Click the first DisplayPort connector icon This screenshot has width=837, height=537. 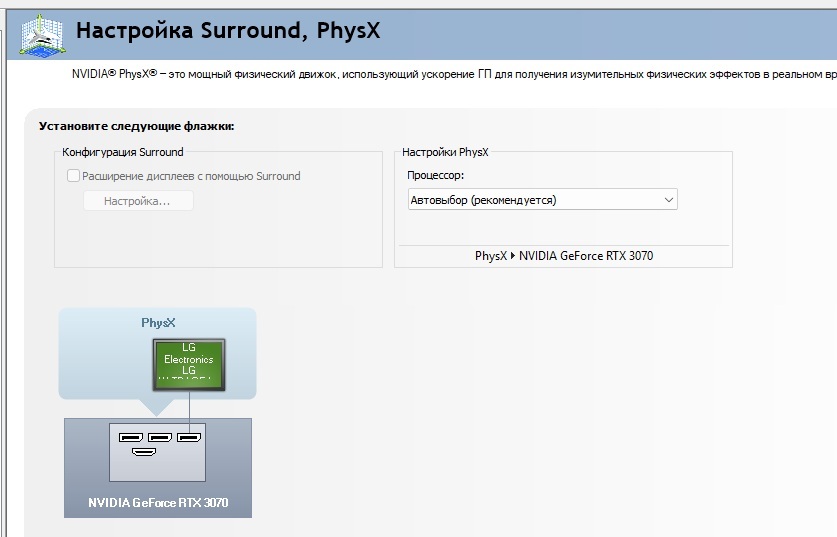131,438
